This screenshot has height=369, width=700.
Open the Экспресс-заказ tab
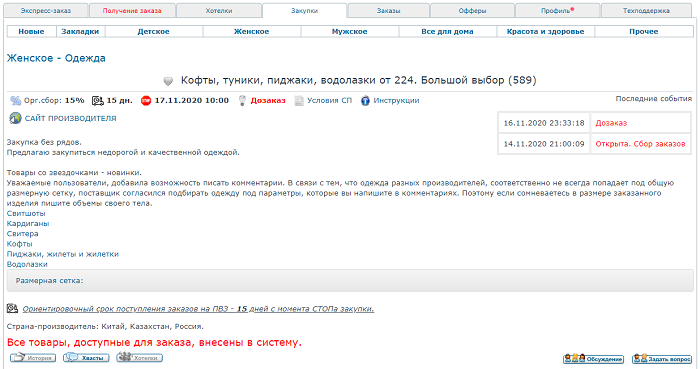pyautogui.click(x=46, y=11)
